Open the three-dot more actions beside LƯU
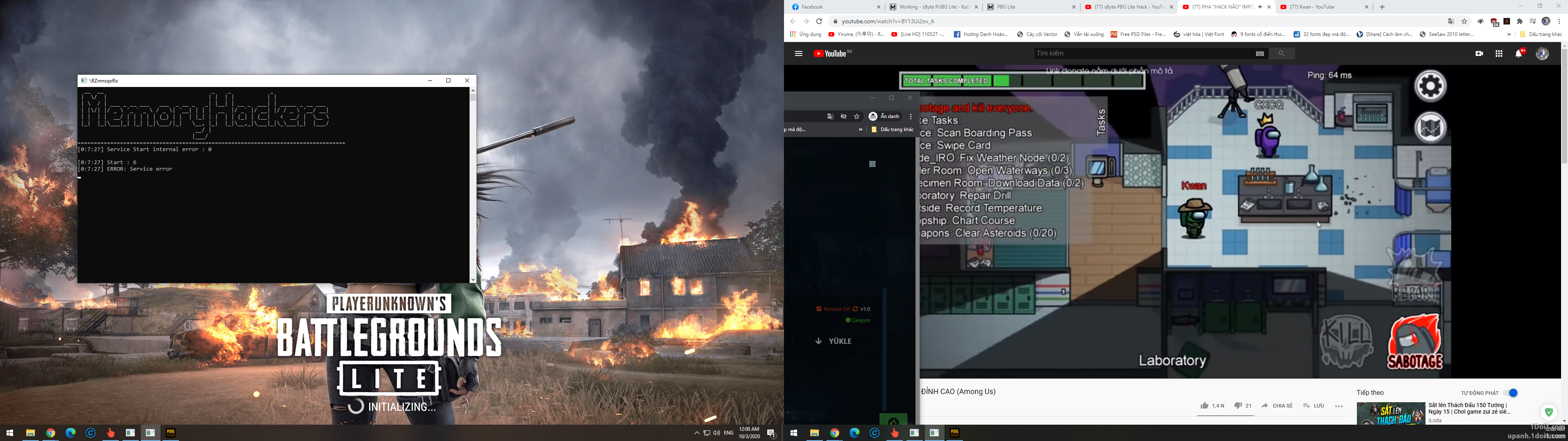Viewport: 1568px width, 441px height. click(x=1339, y=406)
